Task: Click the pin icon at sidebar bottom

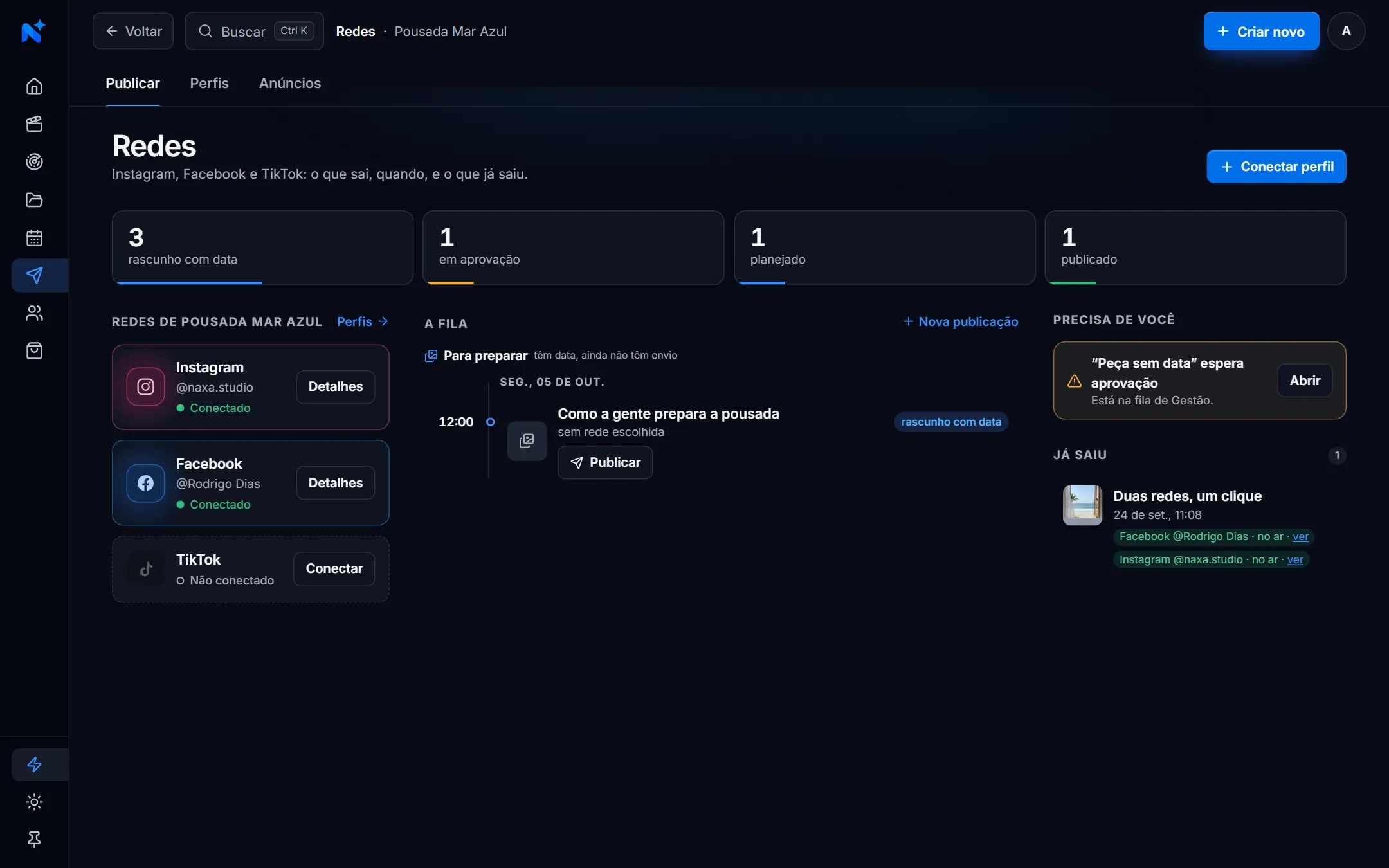Action: point(34,839)
